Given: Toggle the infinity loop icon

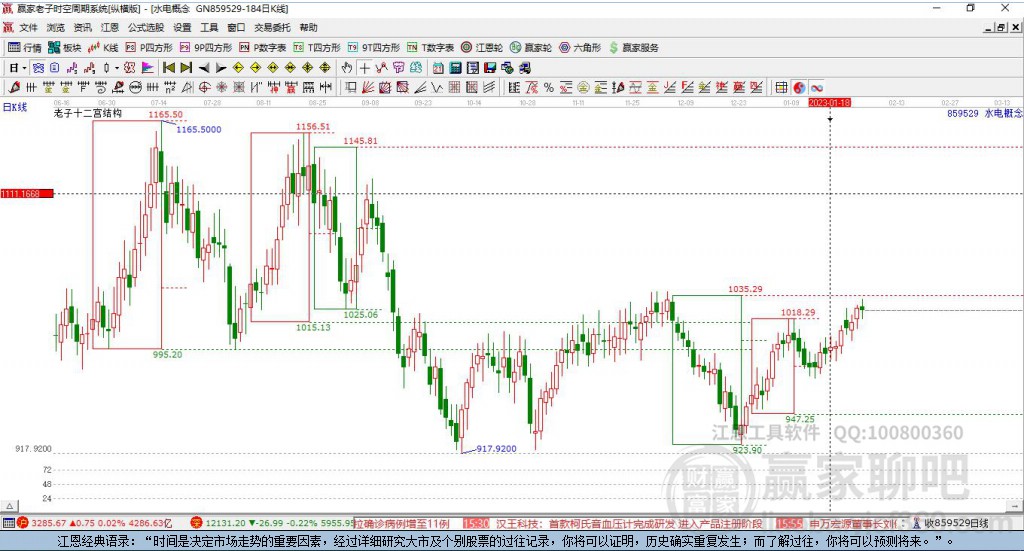Looking at the screenshot, I should pyautogui.click(x=816, y=87).
